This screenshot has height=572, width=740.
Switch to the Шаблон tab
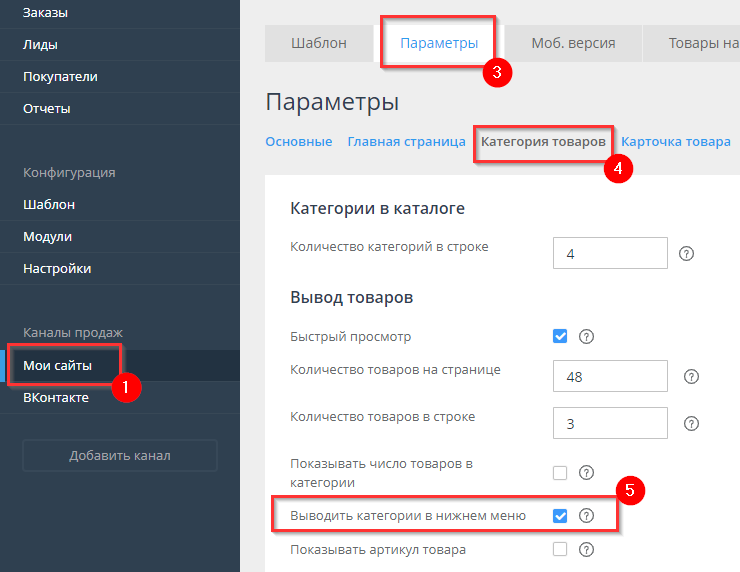point(318,43)
